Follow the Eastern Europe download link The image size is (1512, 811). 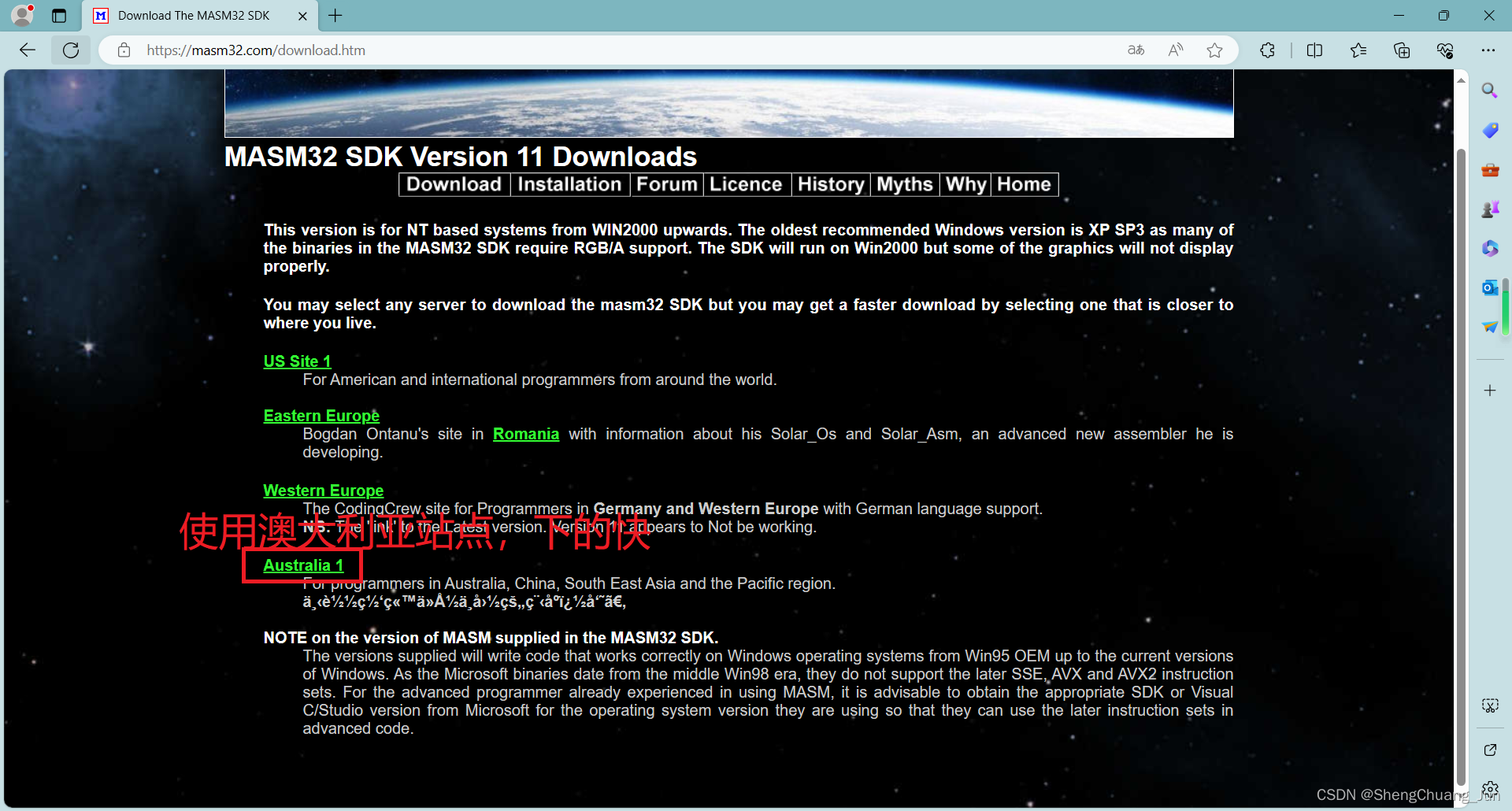(321, 416)
